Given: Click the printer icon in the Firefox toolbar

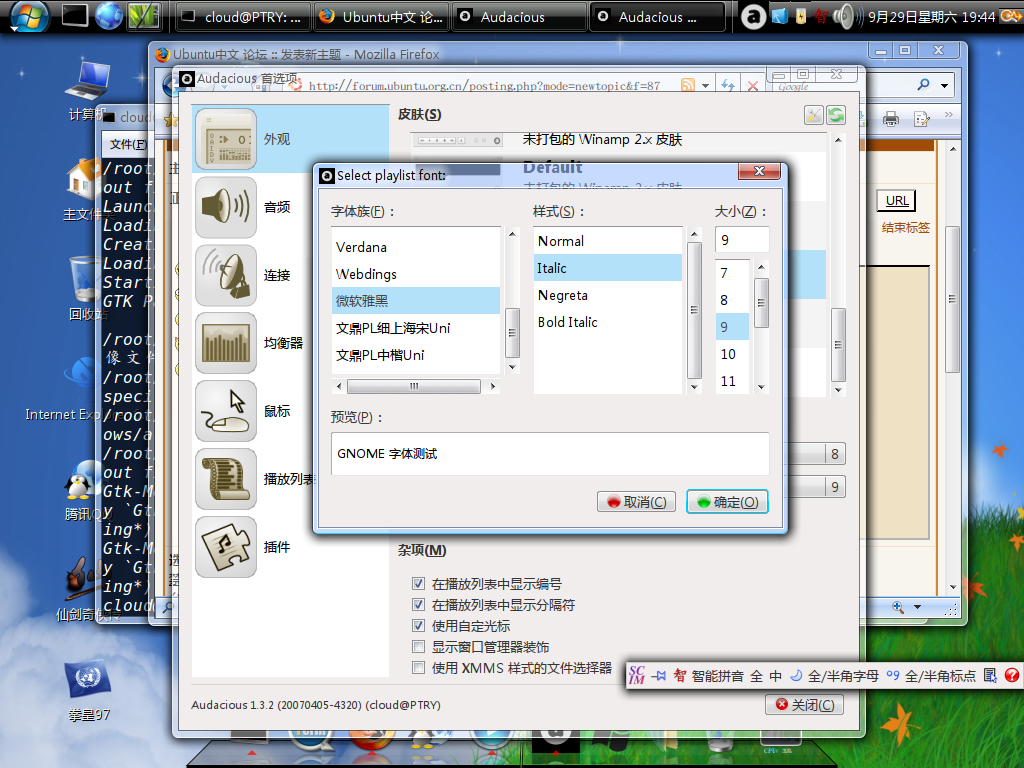Looking at the screenshot, I should tap(890, 119).
